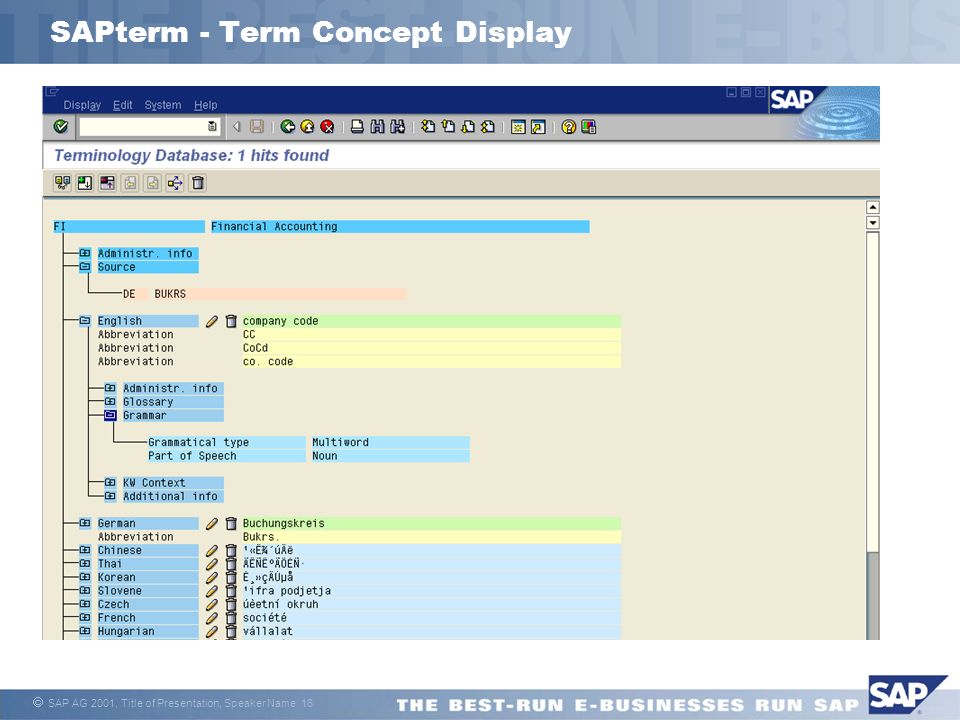Click the second application toolbar icon with arrow

tap(85, 183)
